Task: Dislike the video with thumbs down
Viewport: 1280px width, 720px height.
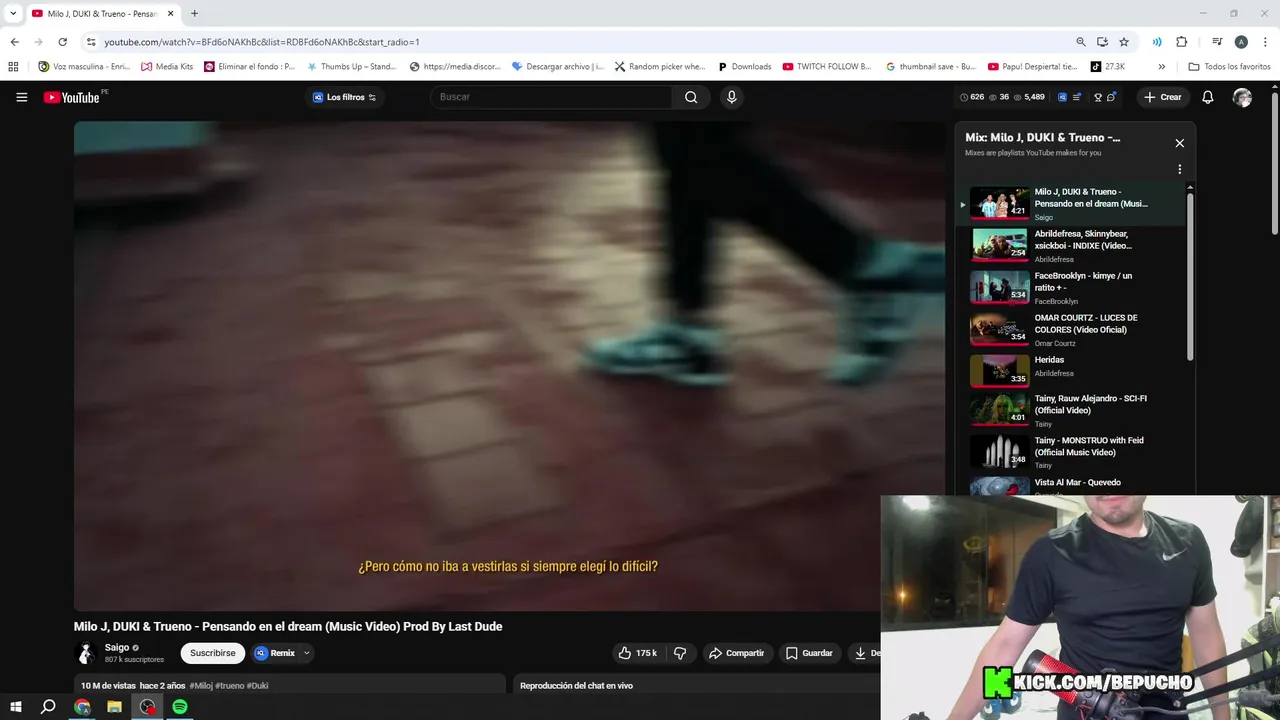Action: point(680,653)
